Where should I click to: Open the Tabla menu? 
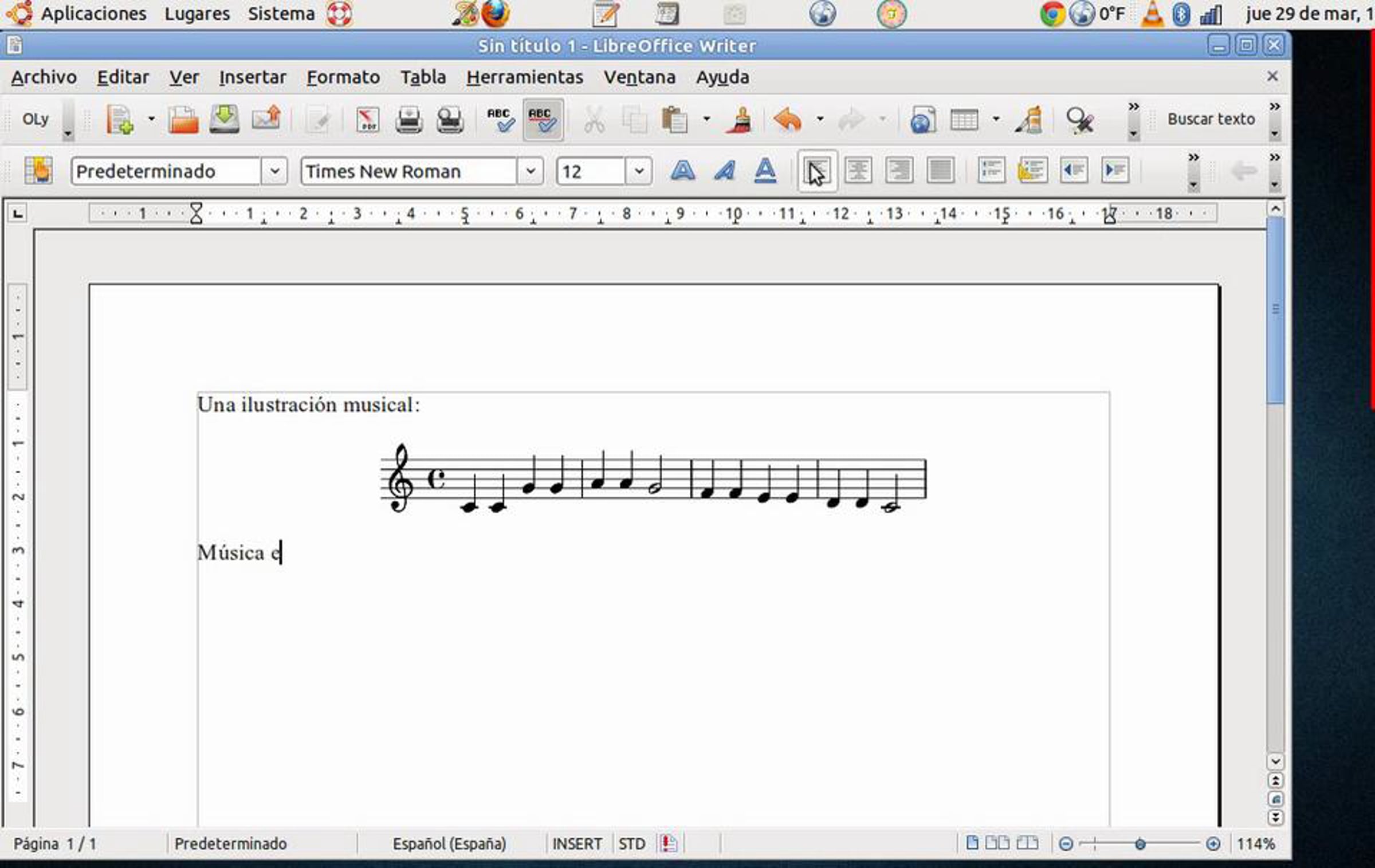(x=423, y=77)
